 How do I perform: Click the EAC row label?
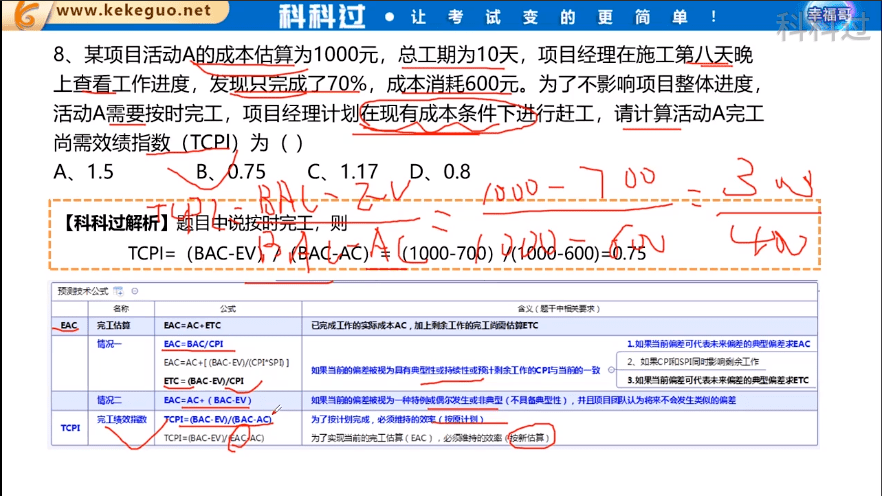[69, 325]
